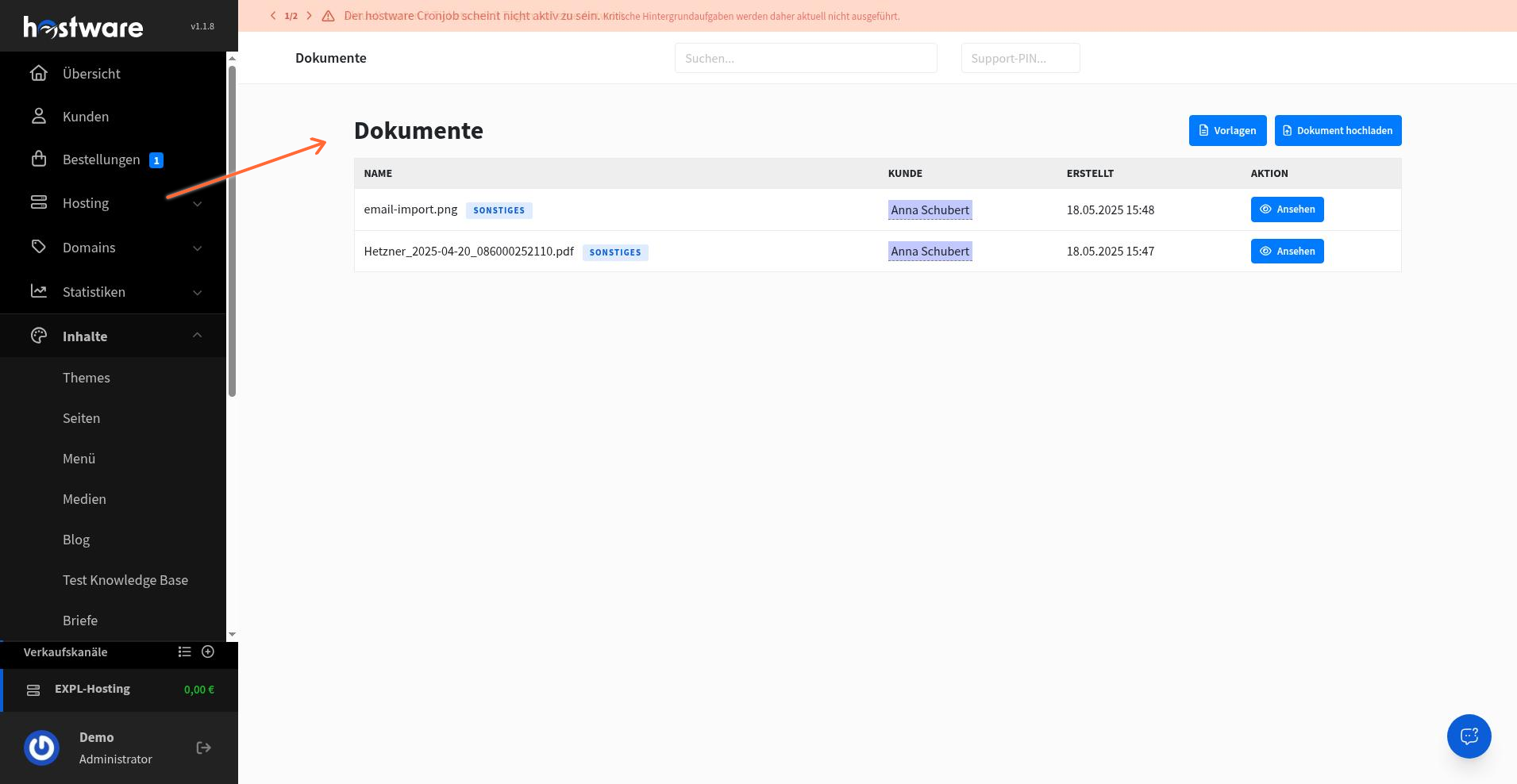Click Hetzner_2025-04-20_086000252110.pdf file name
Screen dimensions: 1517x784
tap(468, 252)
